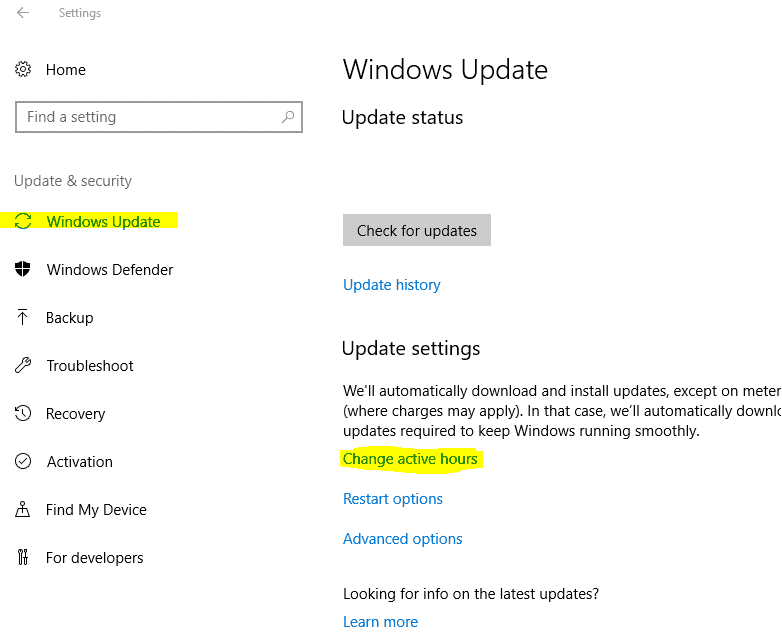Open For developers settings

(x=95, y=558)
